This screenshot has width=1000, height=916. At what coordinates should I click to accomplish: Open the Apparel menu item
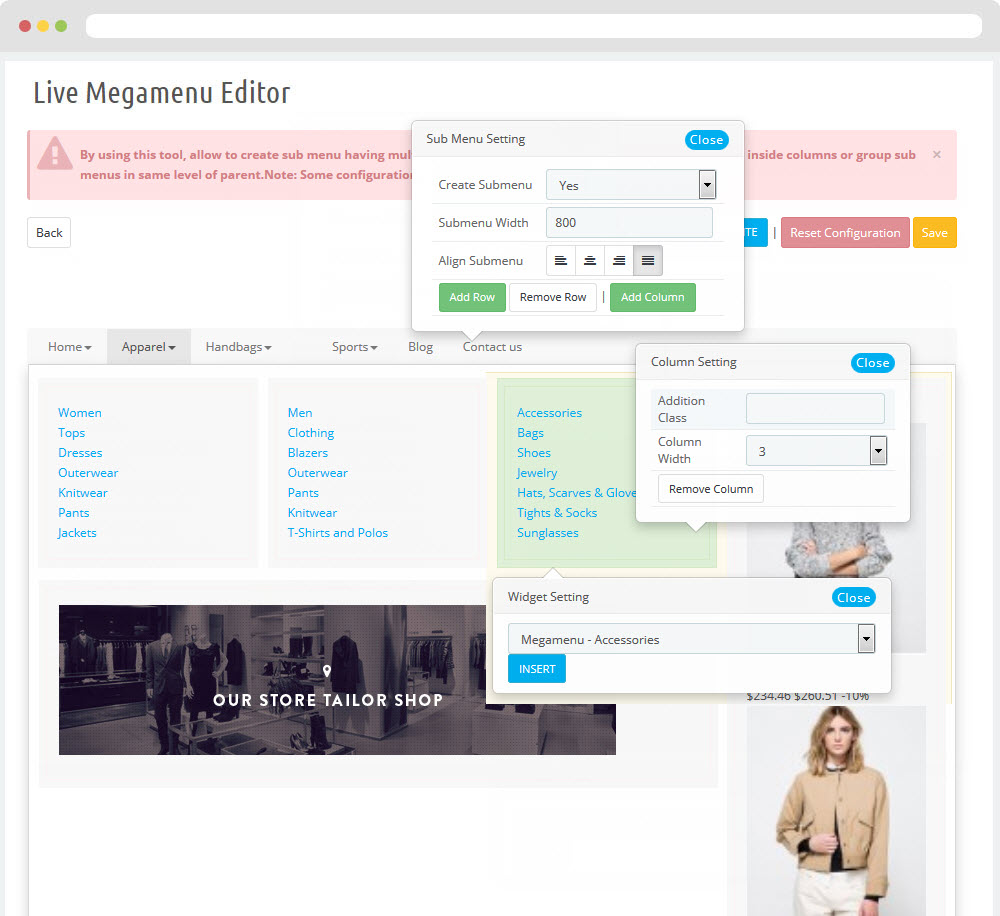[148, 347]
